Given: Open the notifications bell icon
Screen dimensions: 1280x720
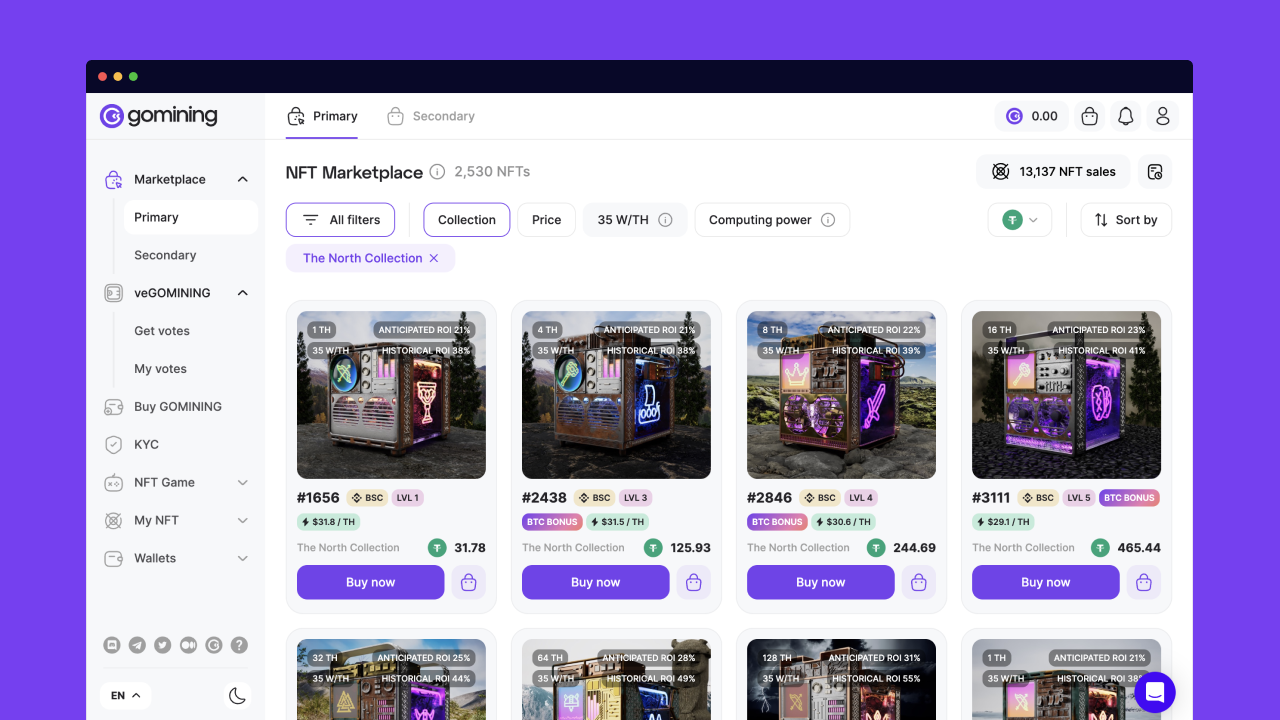Looking at the screenshot, I should pyautogui.click(x=1125, y=117).
